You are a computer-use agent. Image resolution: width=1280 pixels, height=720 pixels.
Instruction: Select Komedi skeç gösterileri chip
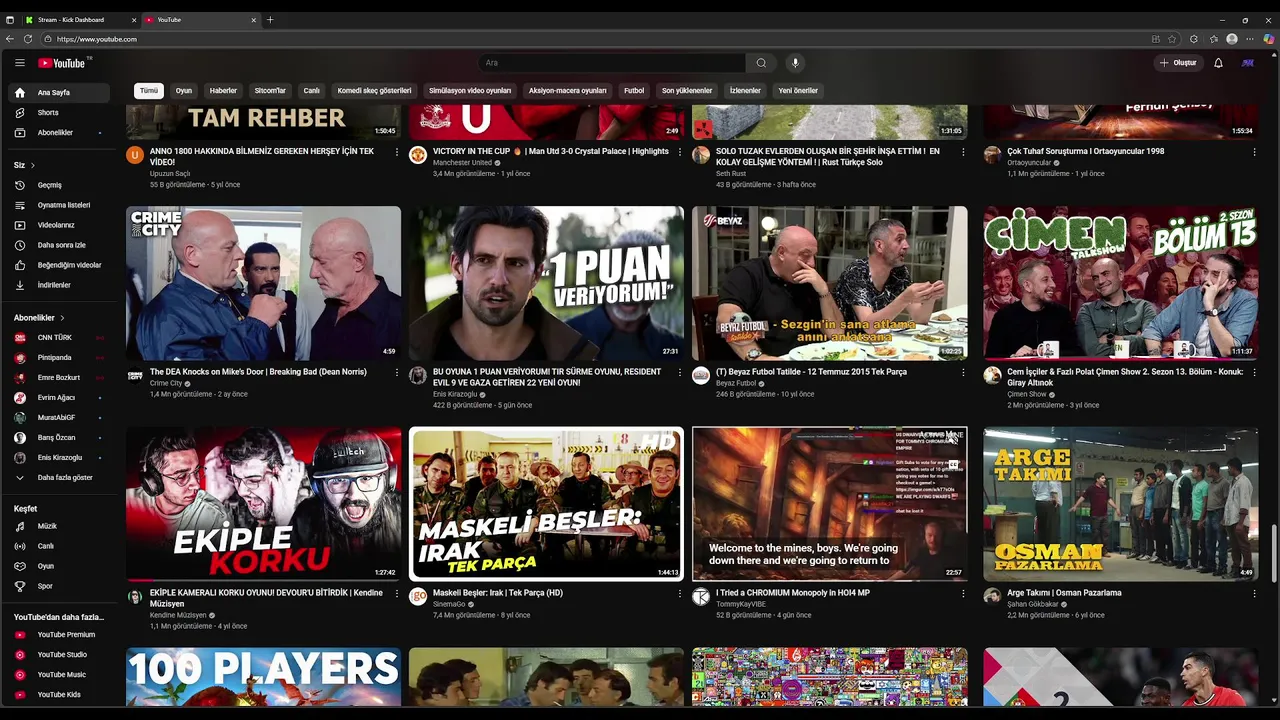click(374, 90)
